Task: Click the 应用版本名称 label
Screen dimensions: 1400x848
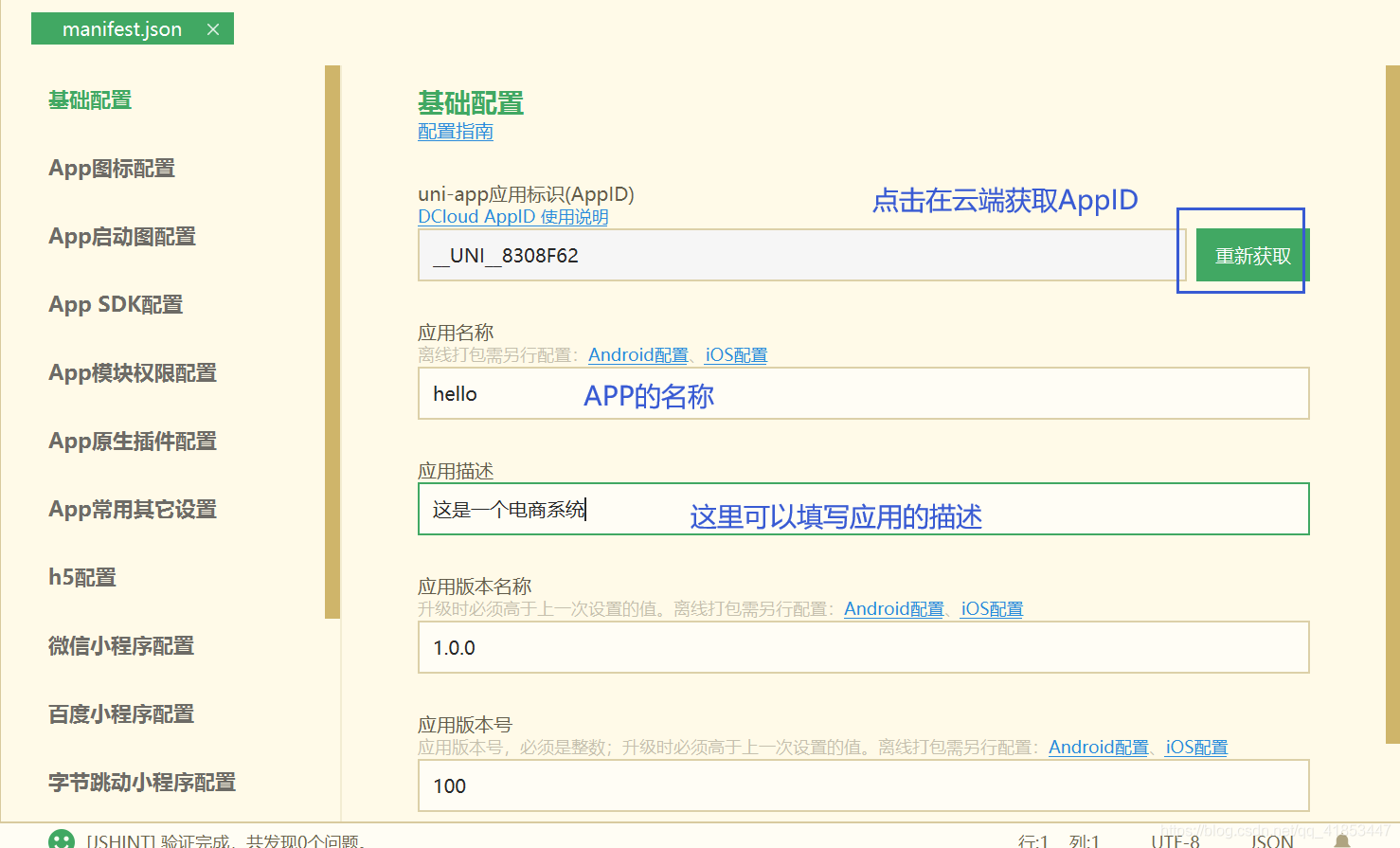Action: point(475,586)
